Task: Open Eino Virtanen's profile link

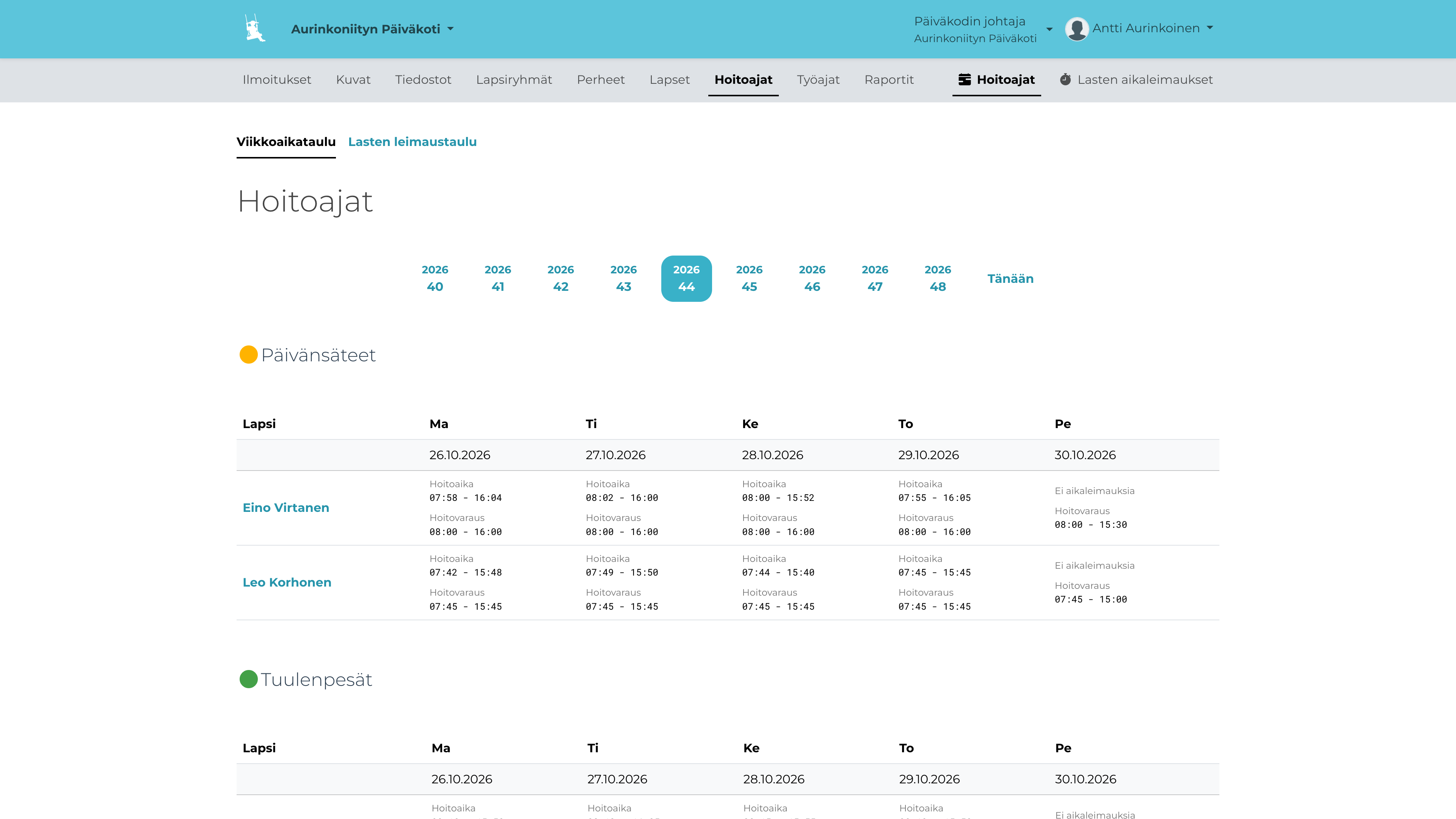Action: pyautogui.click(x=286, y=508)
